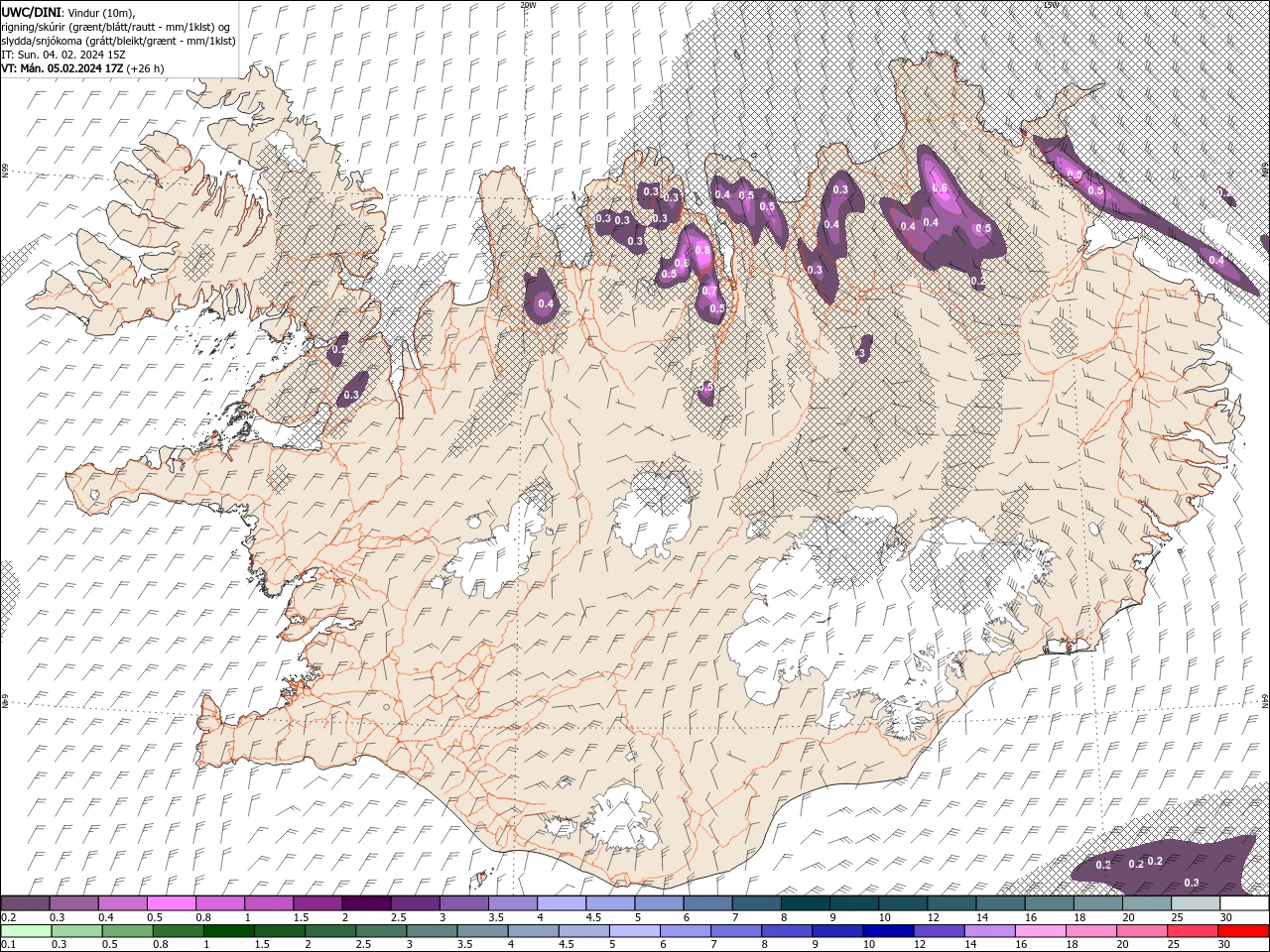Click the 0.7 value label on the map
The width and height of the screenshot is (1270, 952).
(709, 292)
